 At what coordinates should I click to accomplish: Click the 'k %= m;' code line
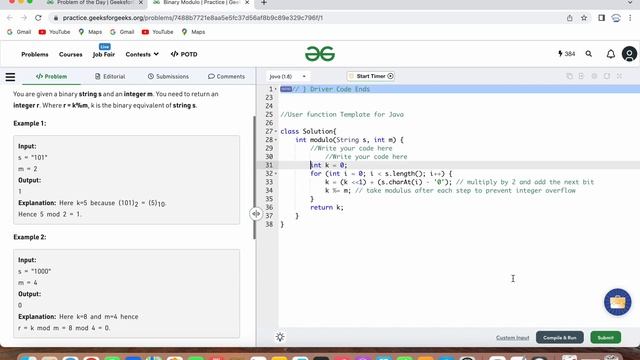pyautogui.click(x=338, y=191)
